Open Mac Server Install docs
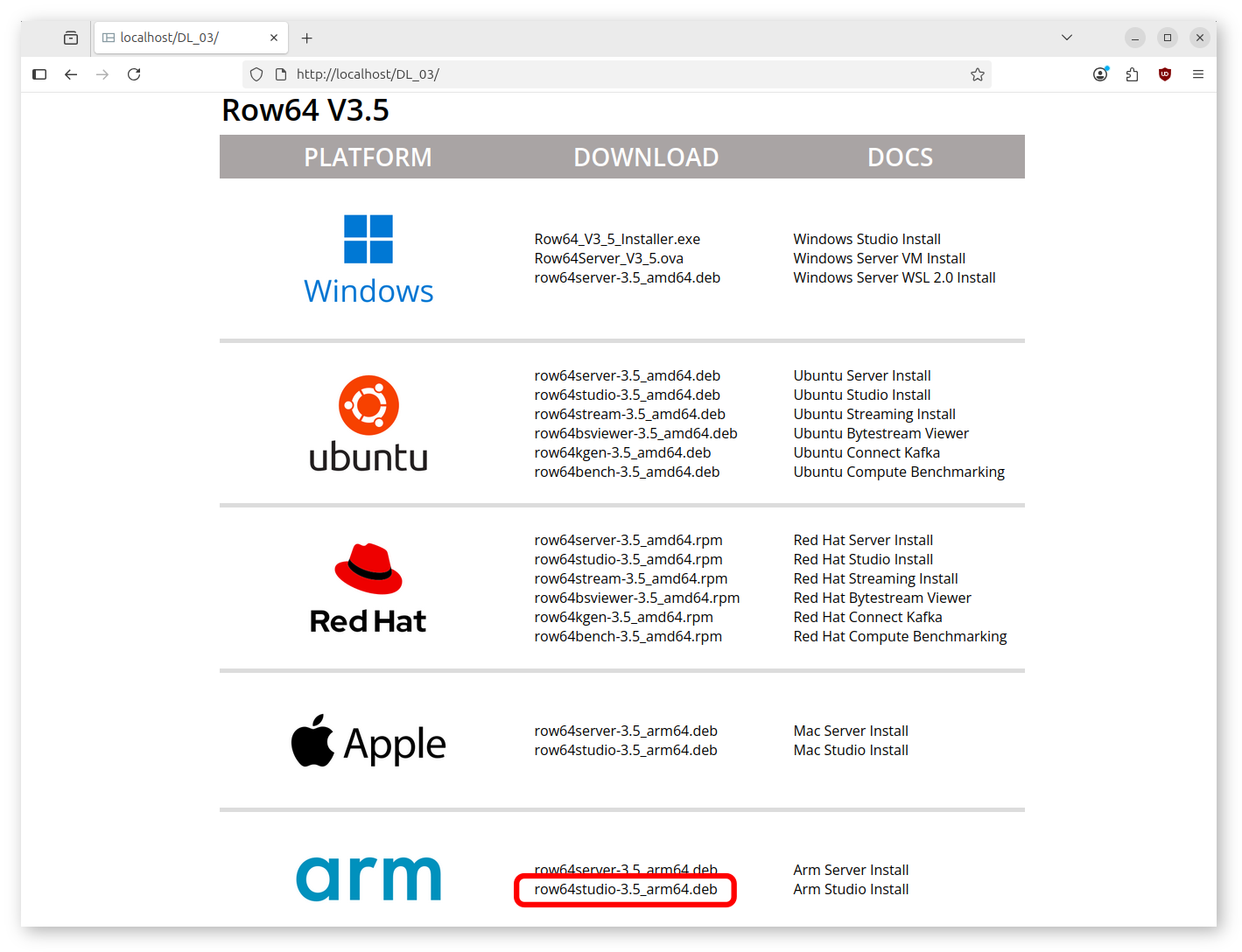This screenshot has width=1242, height=952. (x=851, y=731)
